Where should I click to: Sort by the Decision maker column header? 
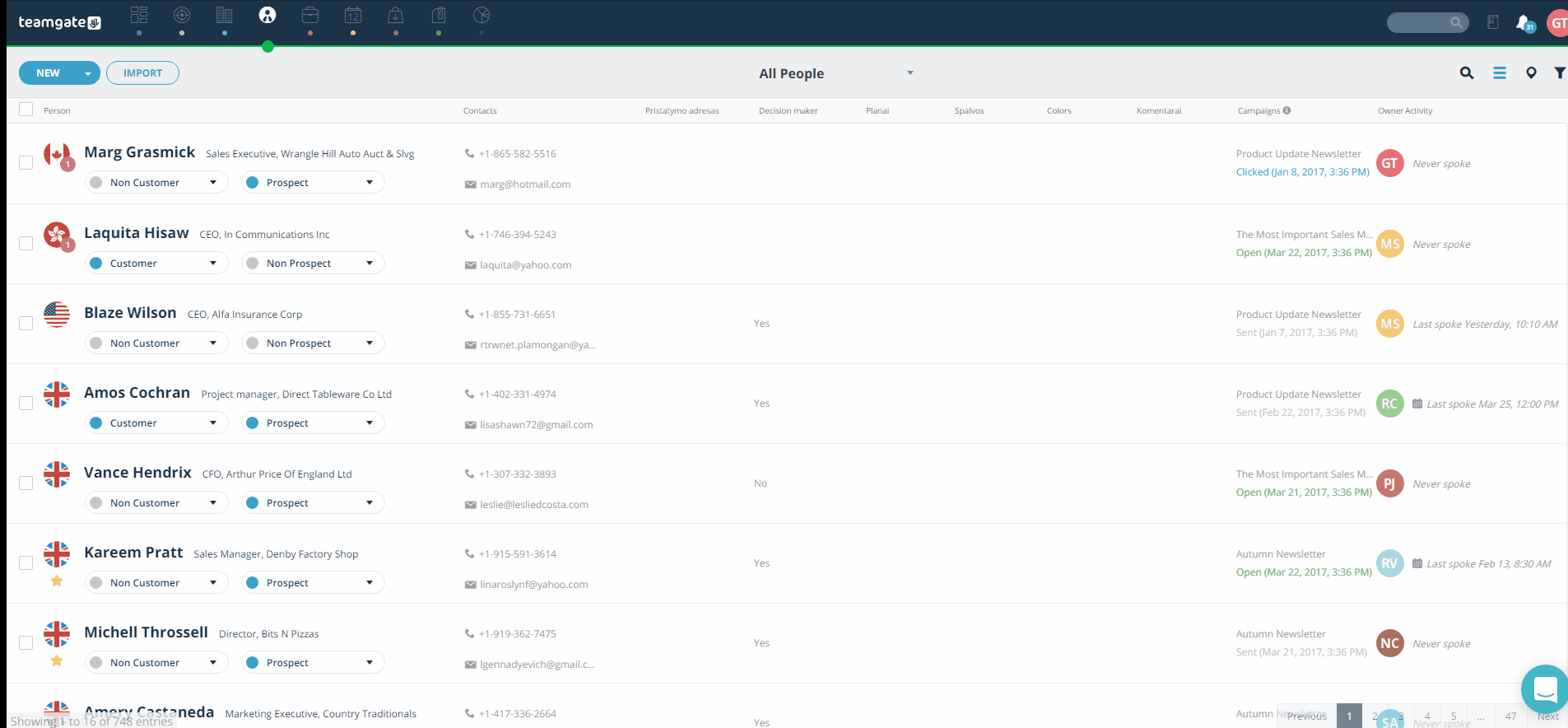[789, 110]
